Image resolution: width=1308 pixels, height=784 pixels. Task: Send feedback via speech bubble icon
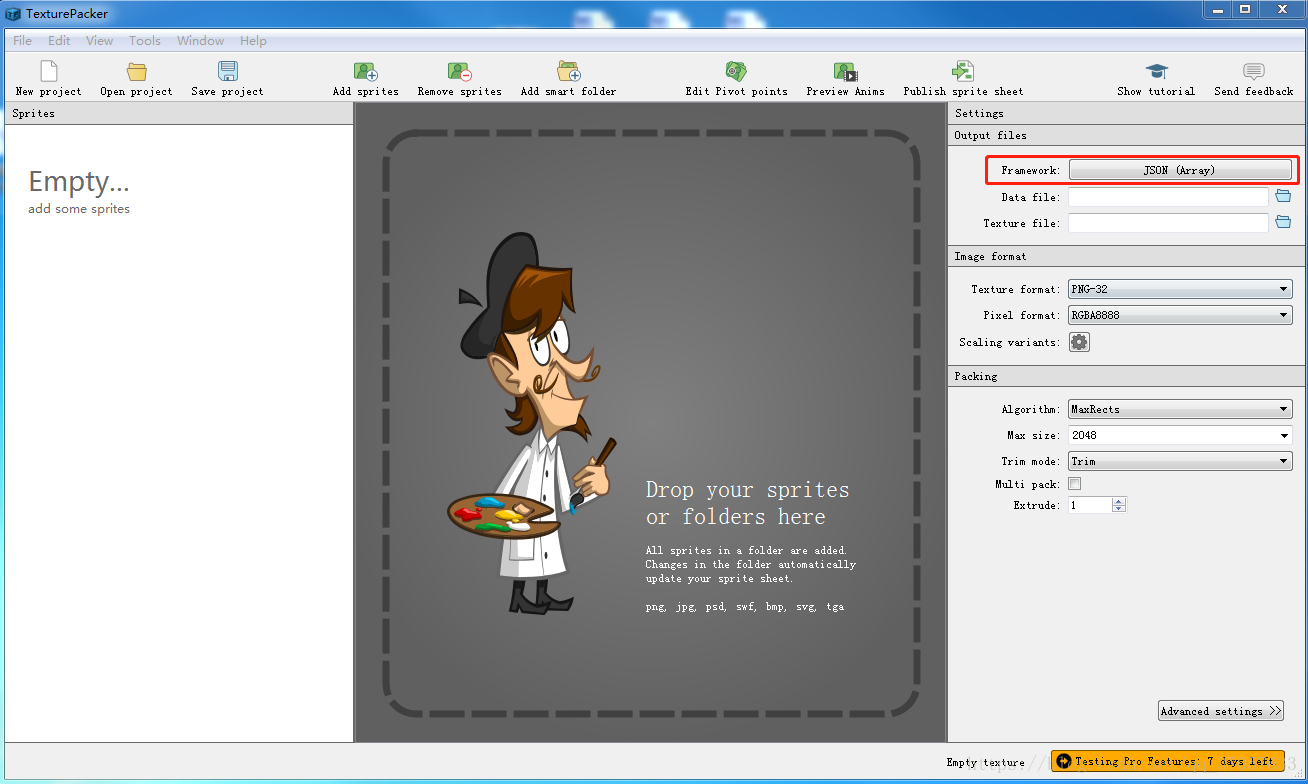(1253, 72)
